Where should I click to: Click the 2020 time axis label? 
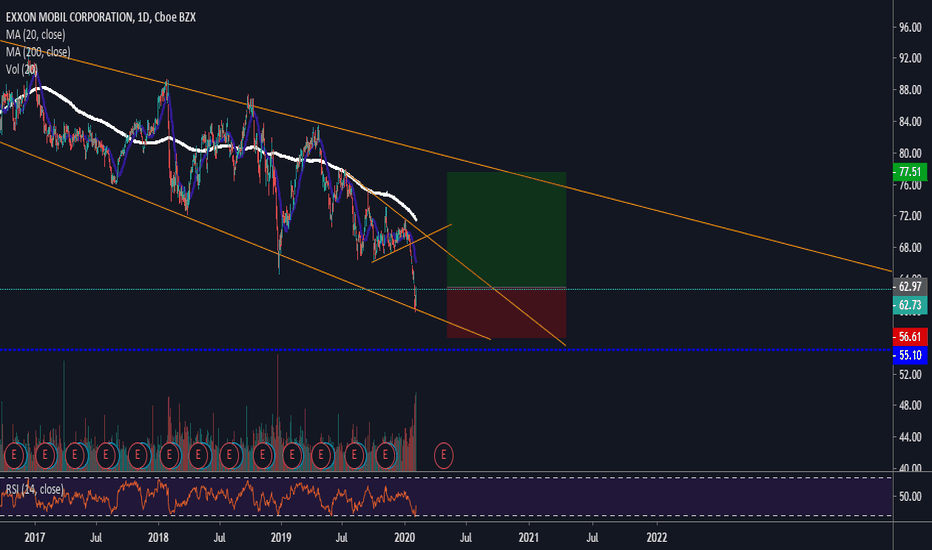[x=405, y=538]
